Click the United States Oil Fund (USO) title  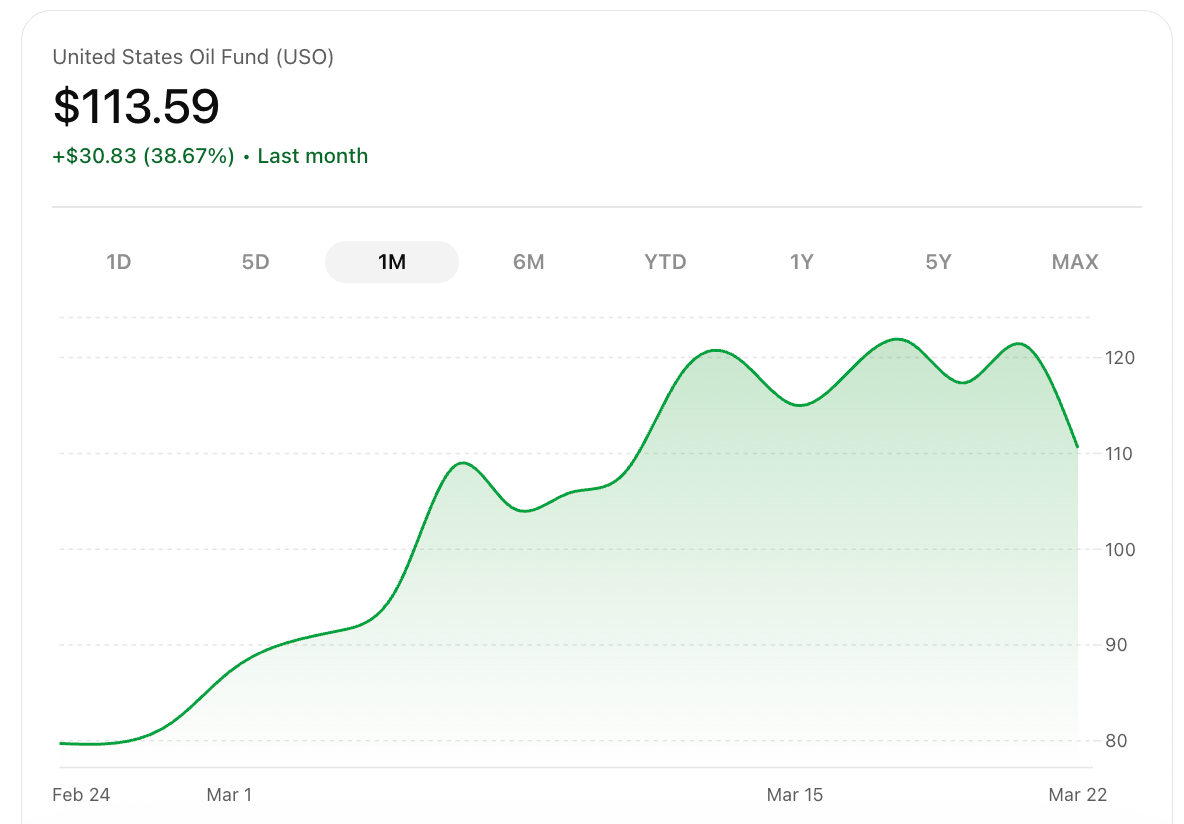(x=193, y=57)
